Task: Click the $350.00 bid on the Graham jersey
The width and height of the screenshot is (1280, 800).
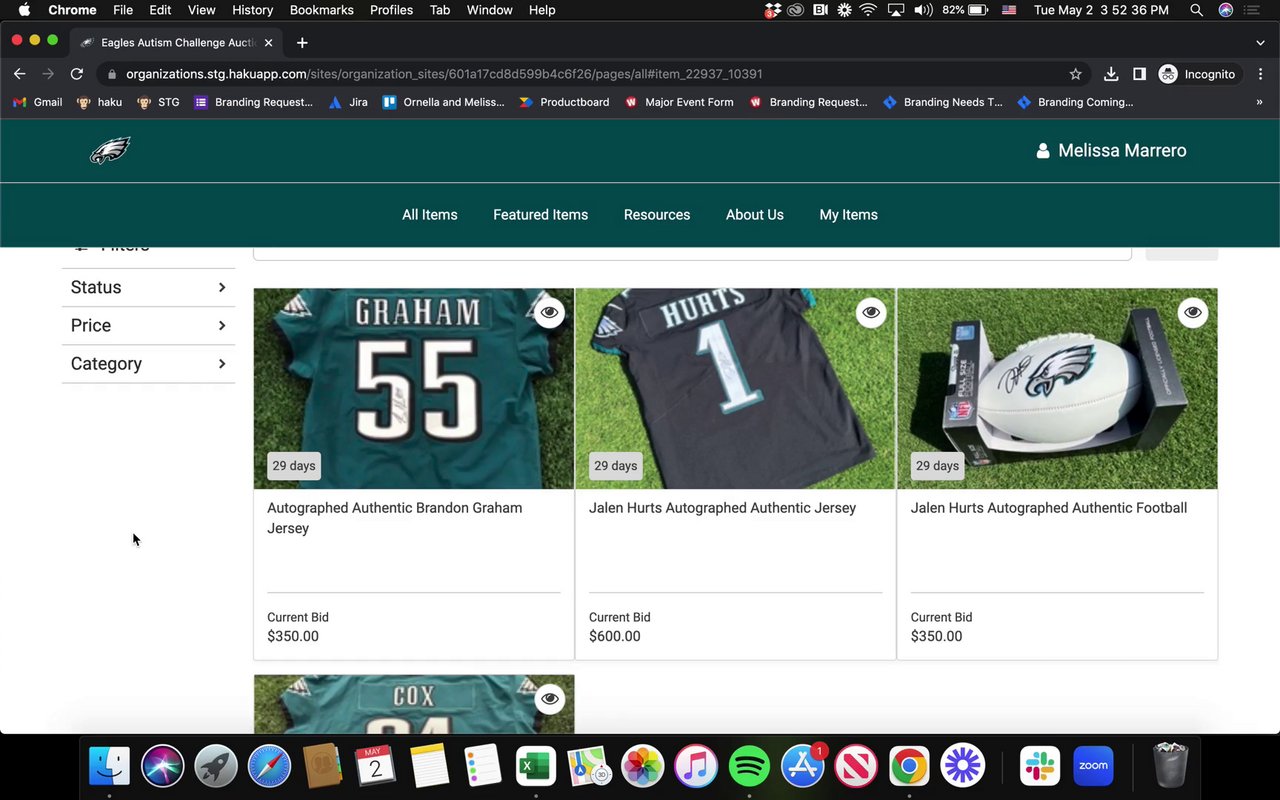Action: click(x=293, y=636)
